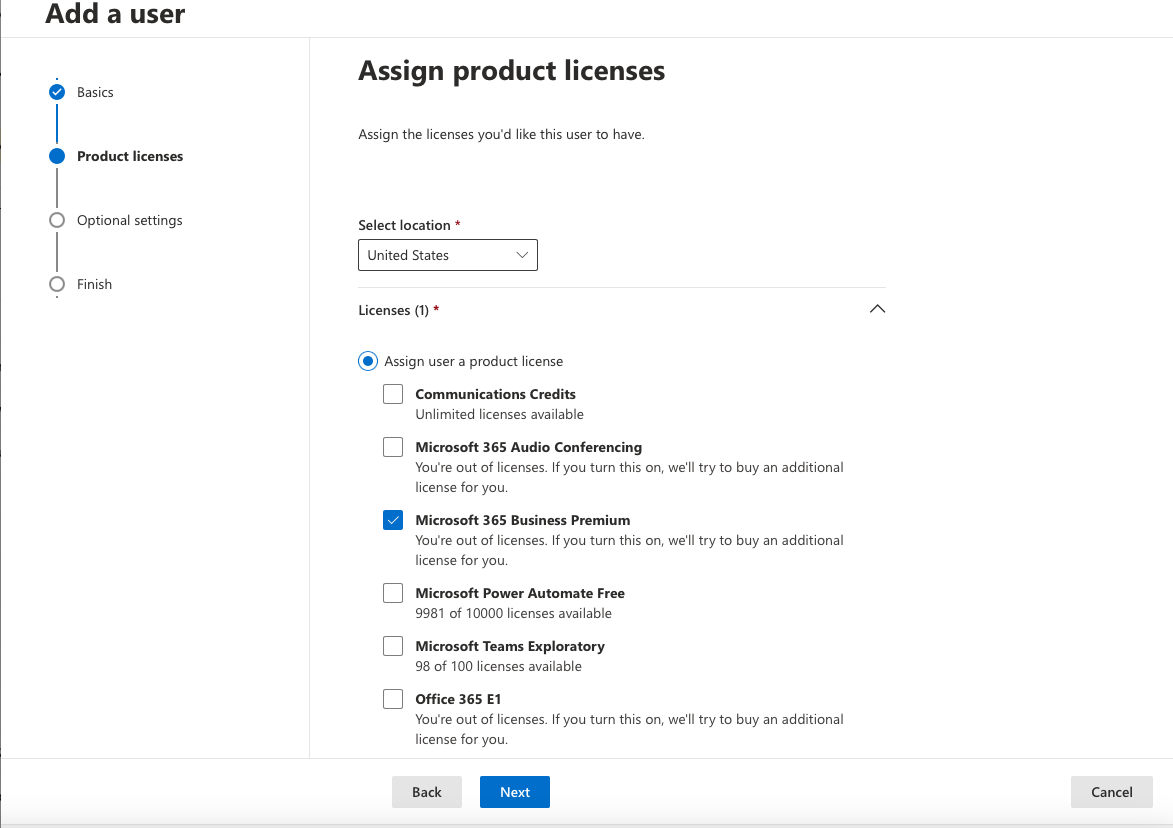Click the Optional settings step circle
Image resolution: width=1173 pixels, height=828 pixels.
click(x=57, y=220)
